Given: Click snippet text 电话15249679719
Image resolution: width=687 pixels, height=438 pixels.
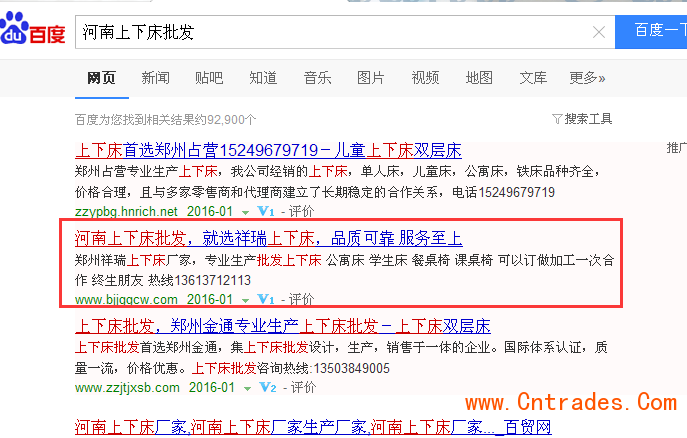Looking at the screenshot, I should click(503, 192).
